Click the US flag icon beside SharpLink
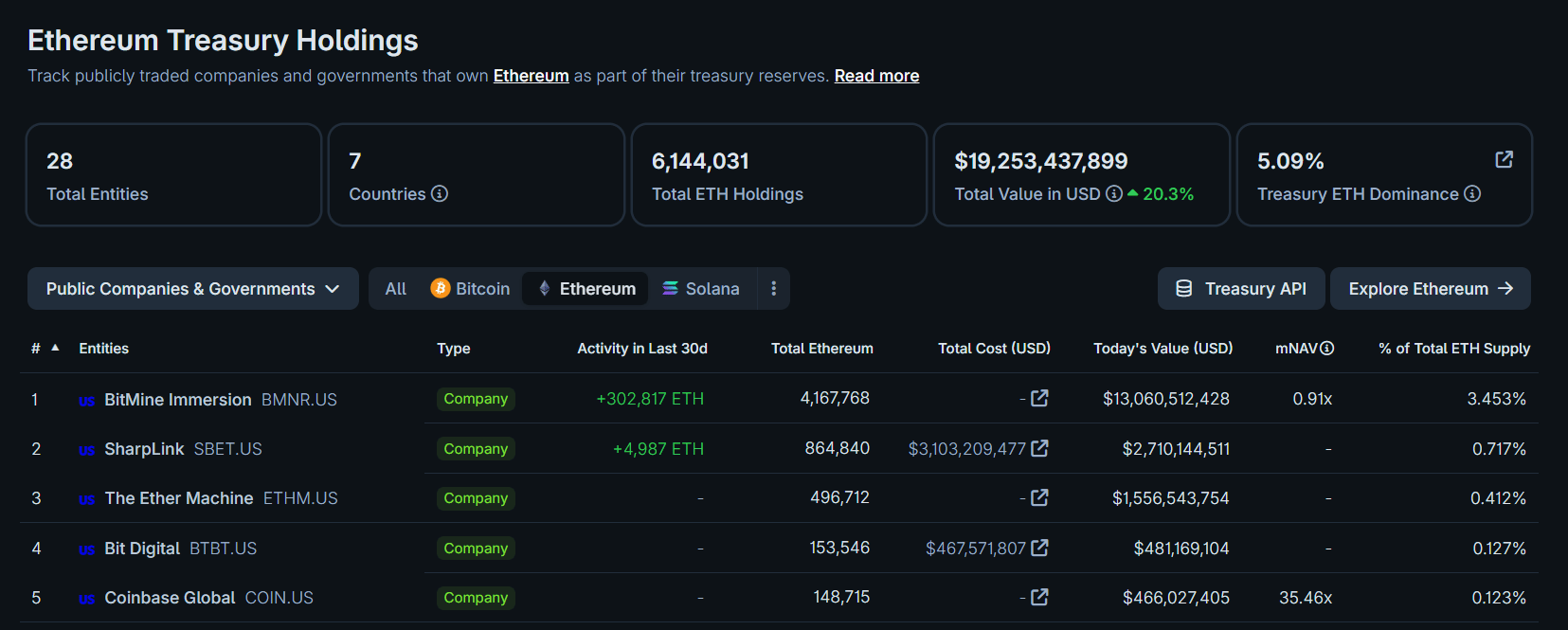This screenshot has height=630, width=1568. pos(86,450)
